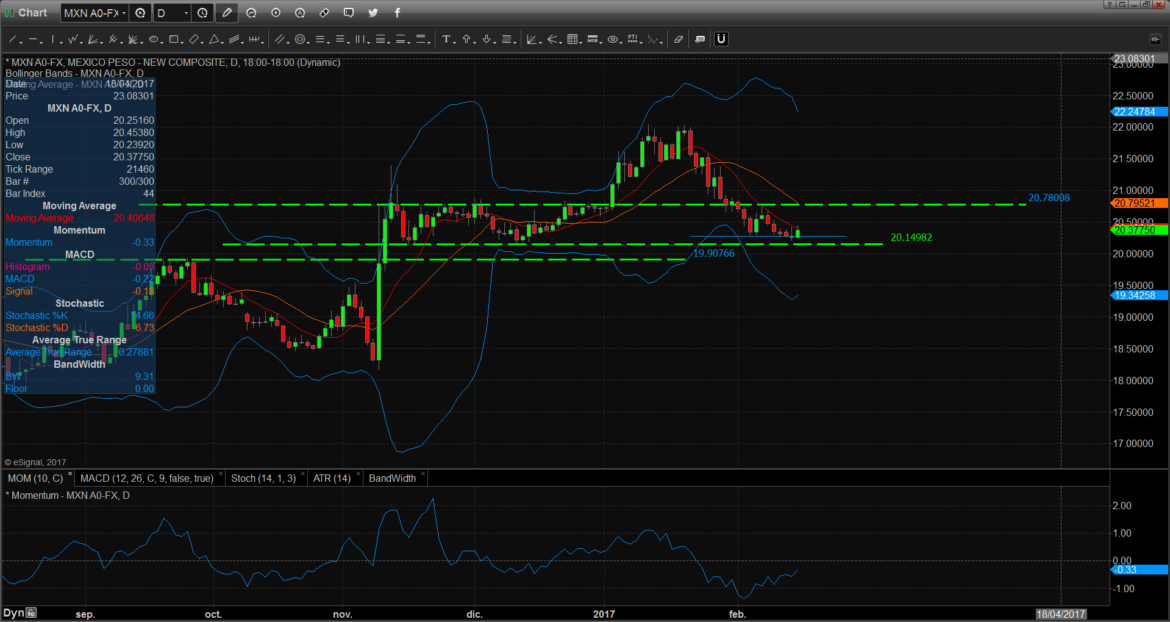Image resolution: width=1170 pixels, height=622 pixels.
Task: Open the symbol search icon beside MXN A0-FX
Action: coord(140,13)
